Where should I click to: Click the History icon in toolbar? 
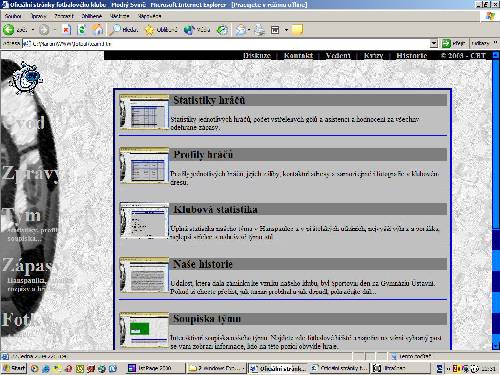(x=222, y=30)
